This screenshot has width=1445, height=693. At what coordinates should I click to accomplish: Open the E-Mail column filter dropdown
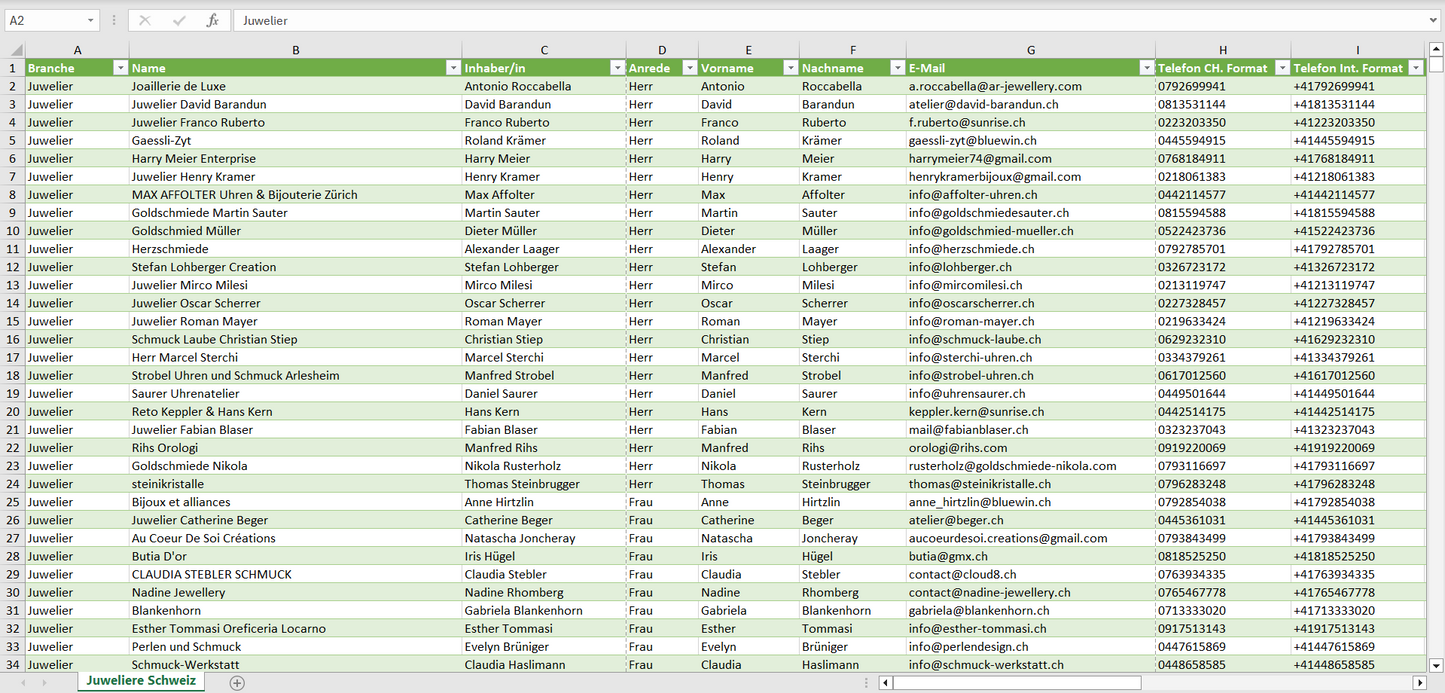click(x=1146, y=68)
